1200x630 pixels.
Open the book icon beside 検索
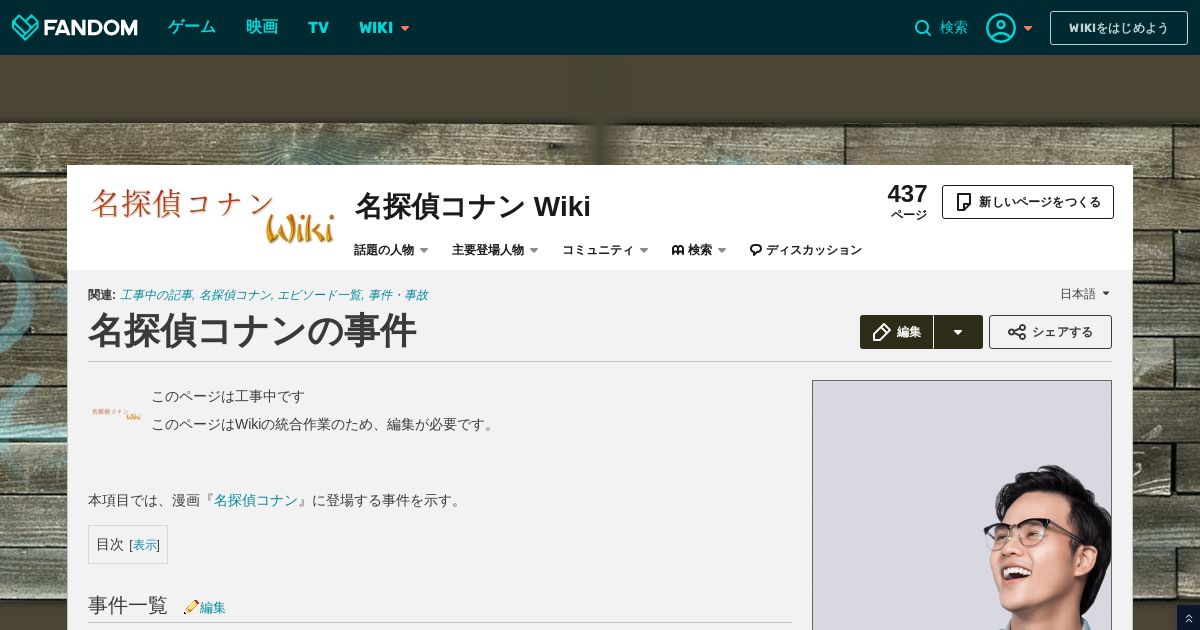(x=678, y=250)
